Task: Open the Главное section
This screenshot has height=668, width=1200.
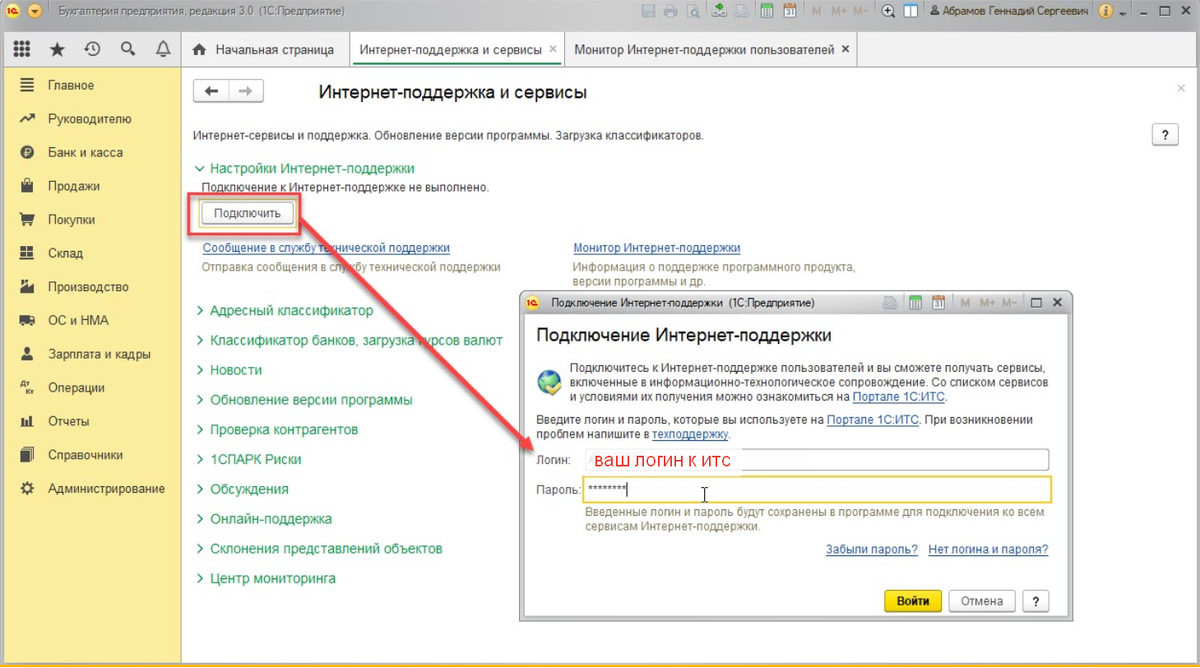Action: tap(92, 85)
